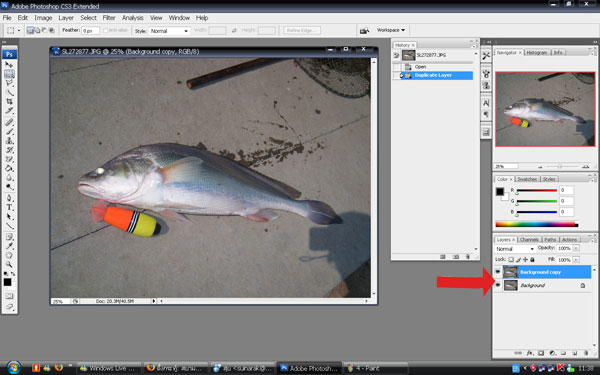Toggle lock image pixels
This screenshot has width=600, height=375.
tap(518, 259)
